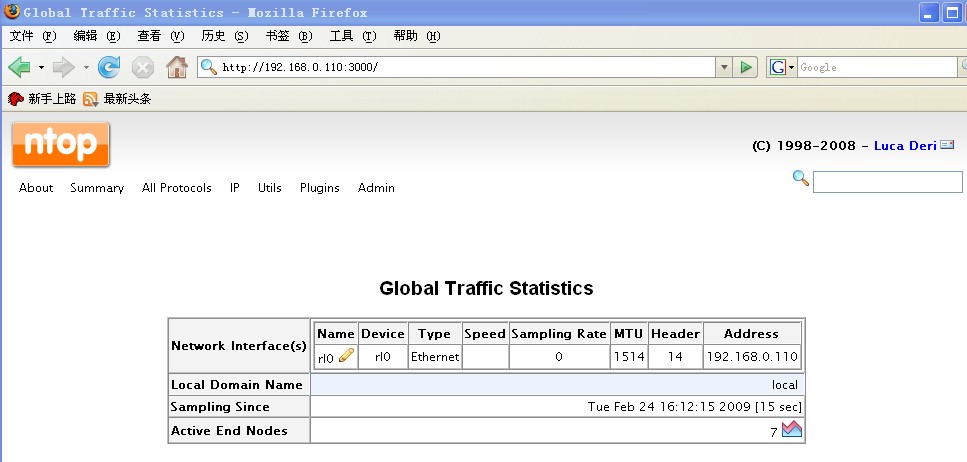
Task: Open the Summary menu in ntop
Action: pyautogui.click(x=97, y=188)
